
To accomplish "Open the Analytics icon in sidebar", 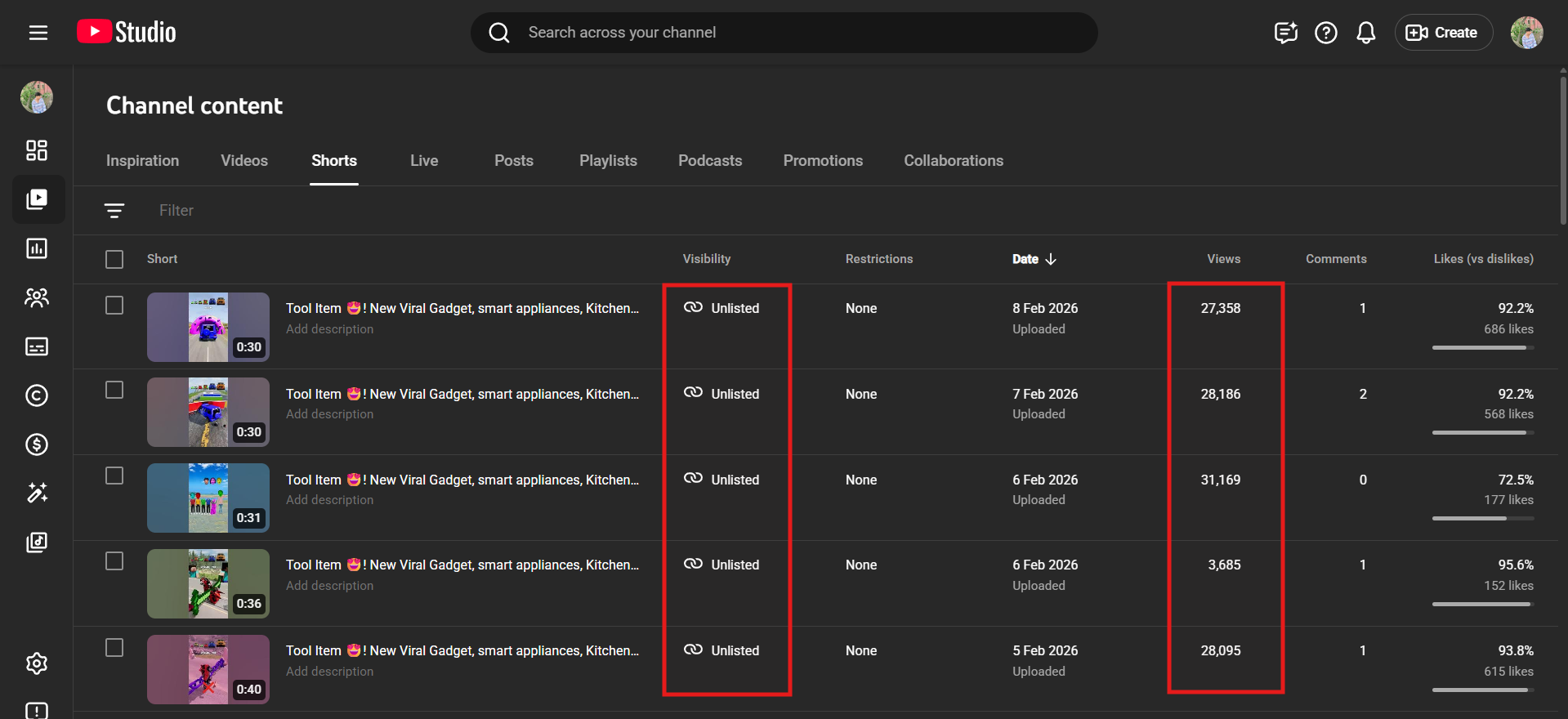I will pos(37,248).
